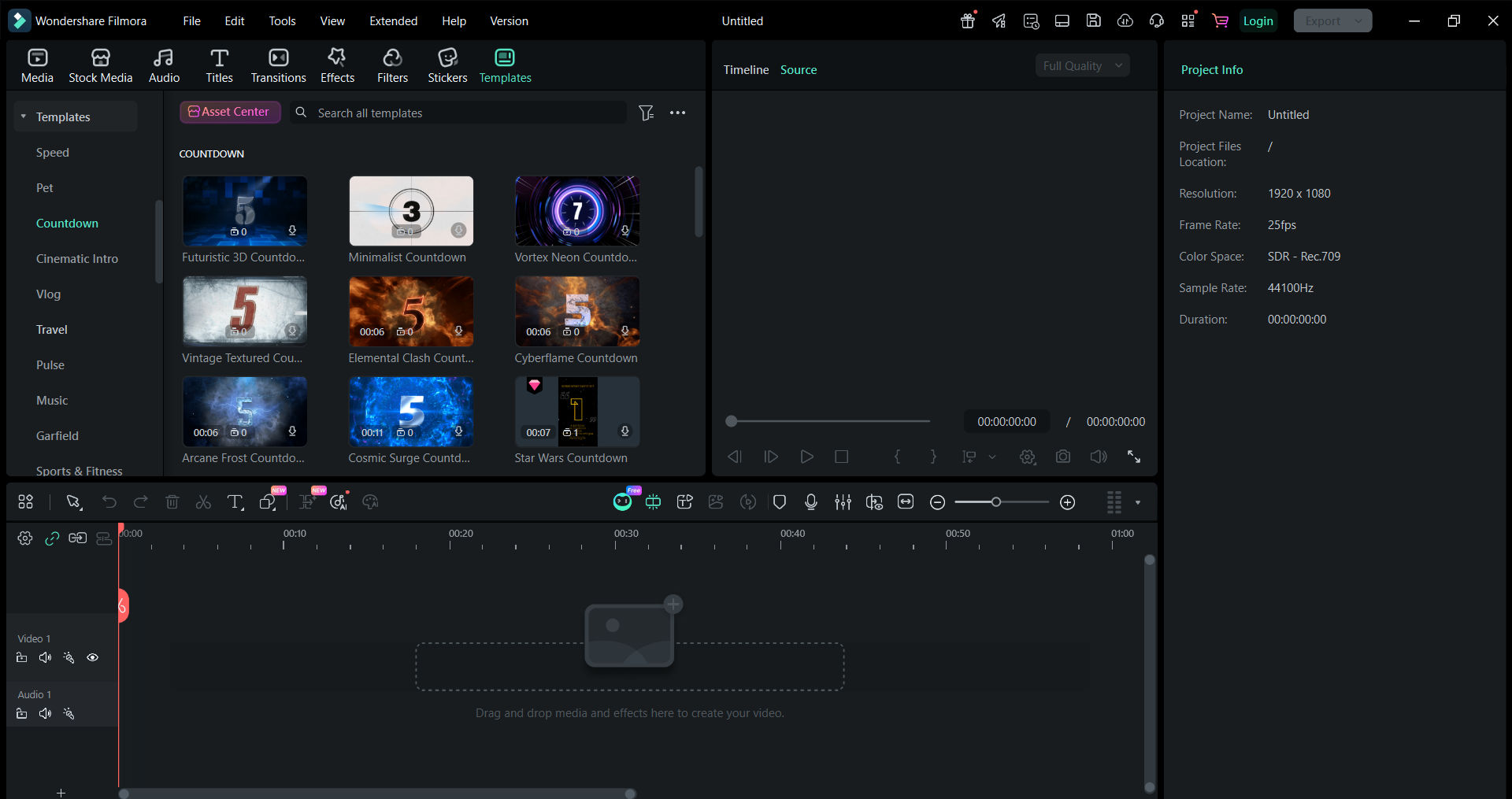Open the timeline settings gear icon
Viewport: 1512px width, 799px height.
click(25, 538)
